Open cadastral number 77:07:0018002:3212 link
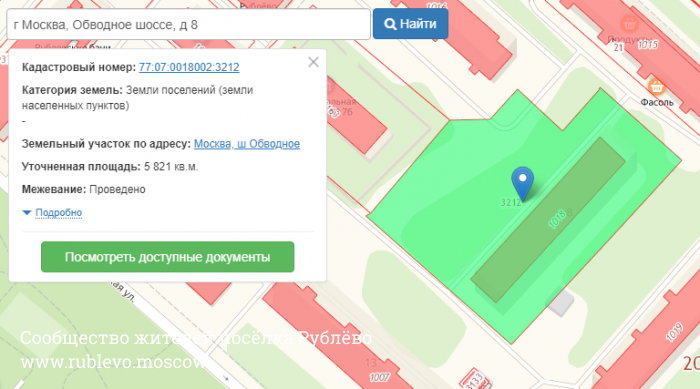Viewport: 700px width, 389px height. pyautogui.click(x=189, y=67)
